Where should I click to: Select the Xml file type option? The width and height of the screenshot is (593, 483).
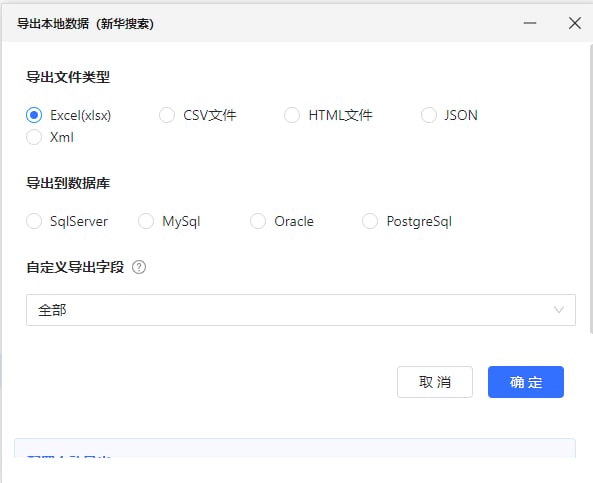pyautogui.click(x=34, y=137)
